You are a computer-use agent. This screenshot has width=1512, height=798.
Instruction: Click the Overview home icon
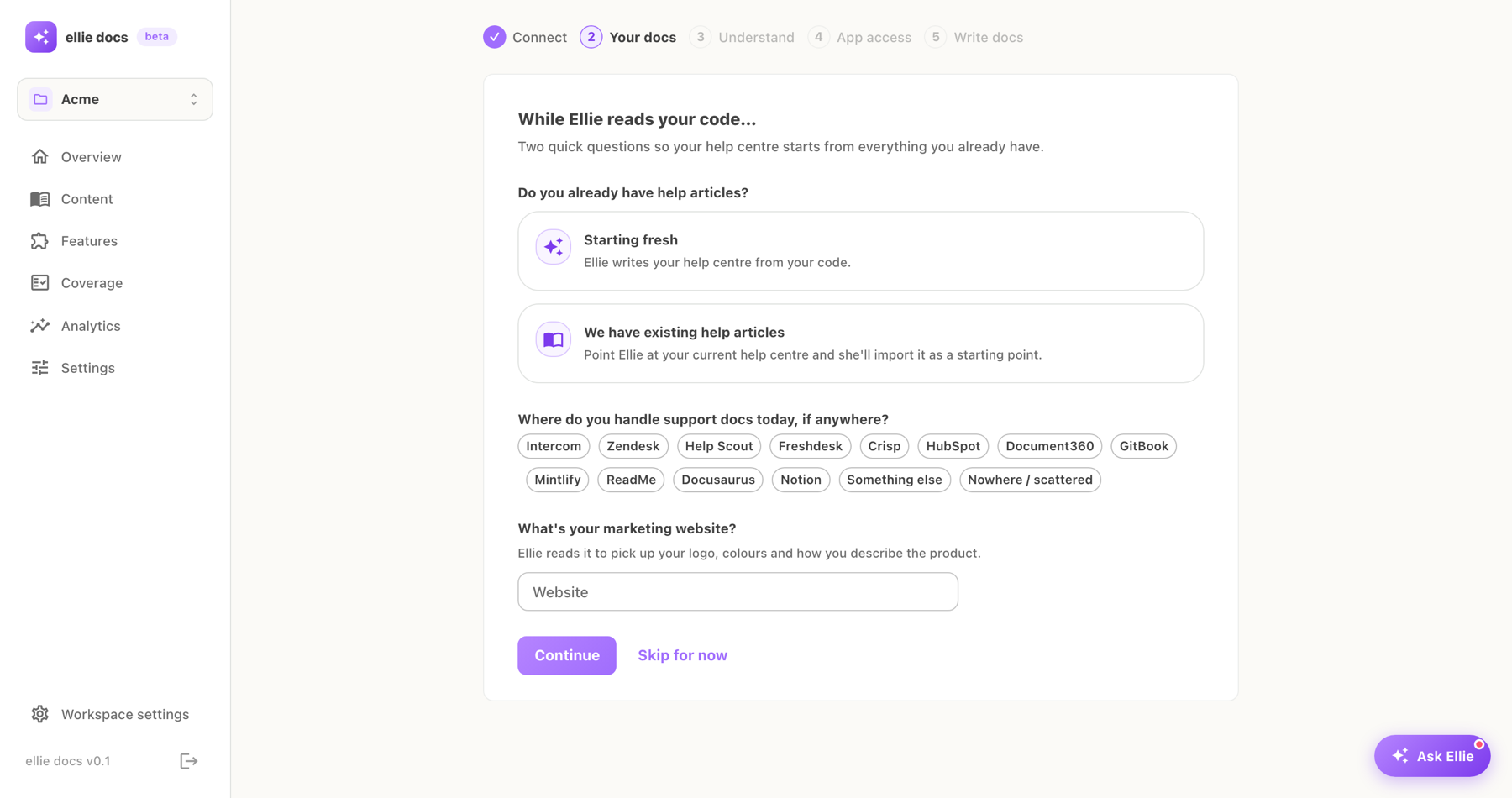pos(39,157)
